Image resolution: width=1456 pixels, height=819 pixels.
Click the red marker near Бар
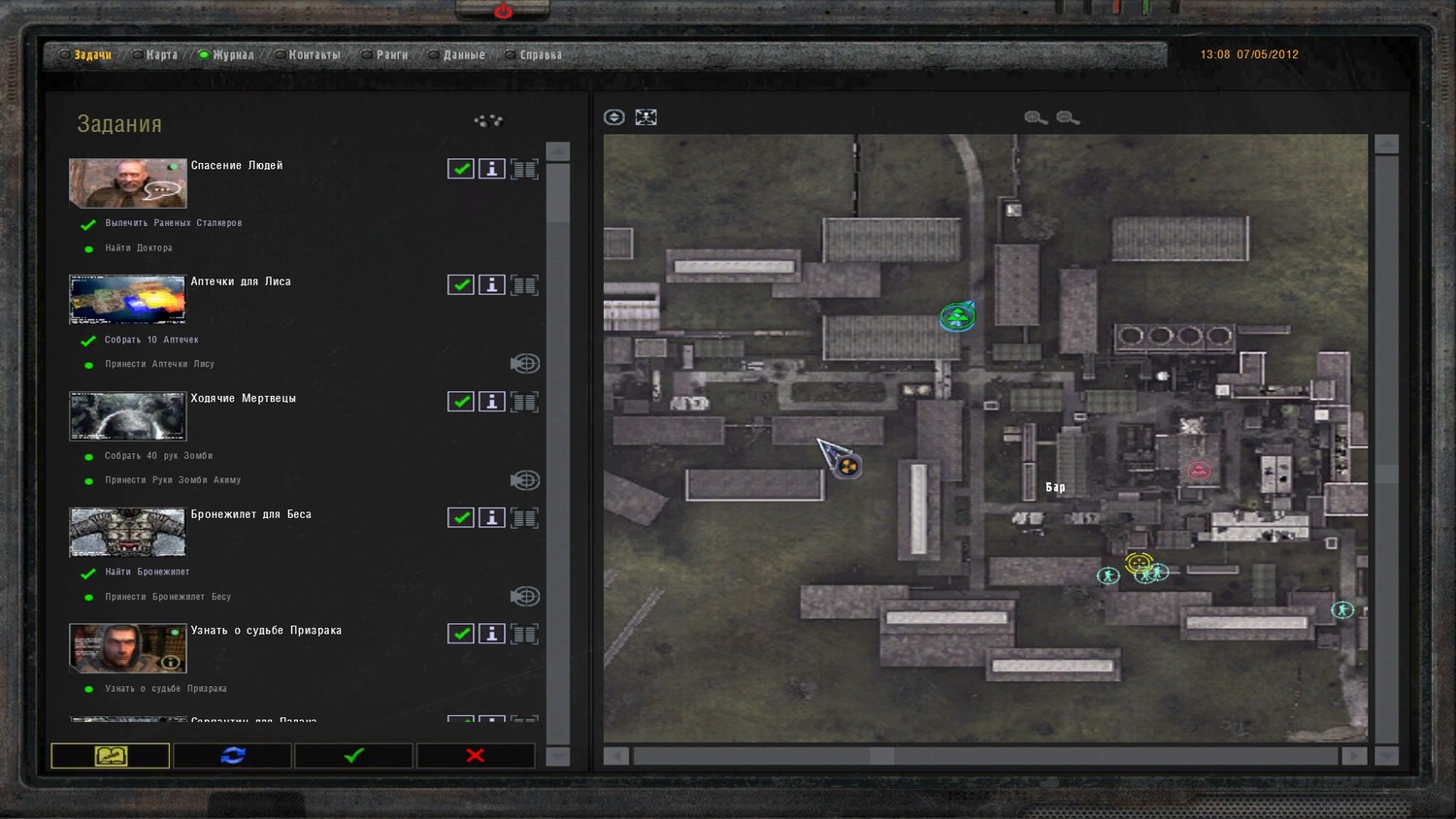(1200, 471)
